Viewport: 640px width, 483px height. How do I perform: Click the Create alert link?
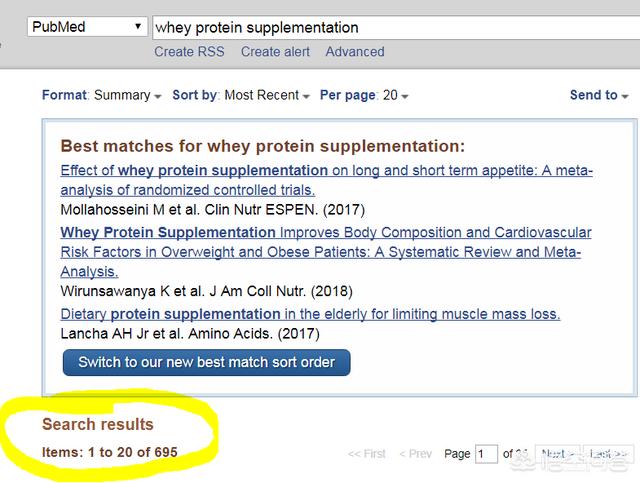[x=275, y=52]
